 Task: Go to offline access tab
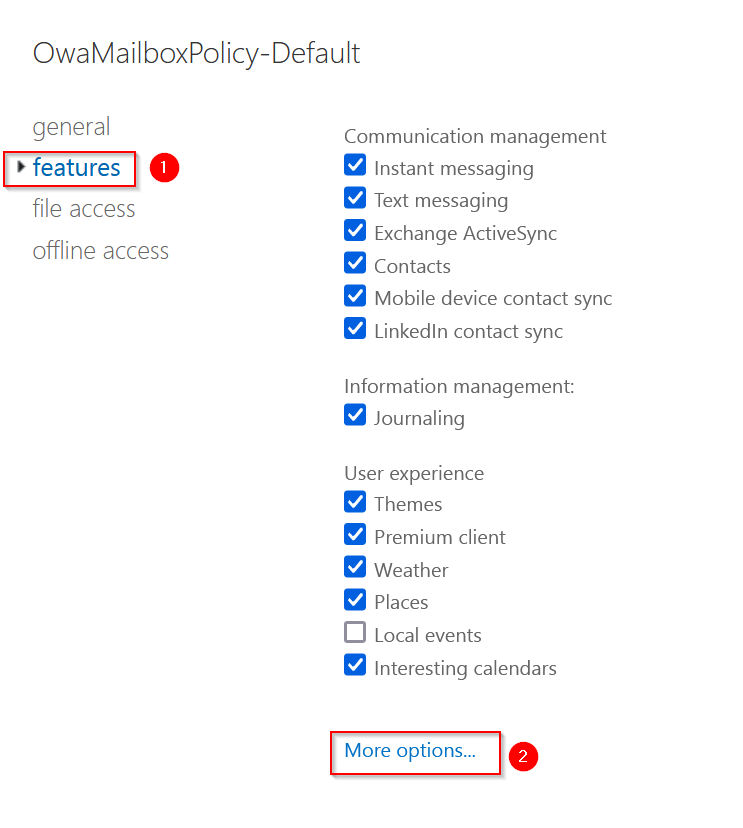[100, 250]
